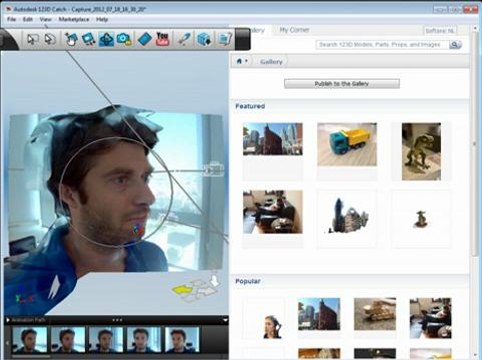Select the blue pin marker tool

coord(184,39)
